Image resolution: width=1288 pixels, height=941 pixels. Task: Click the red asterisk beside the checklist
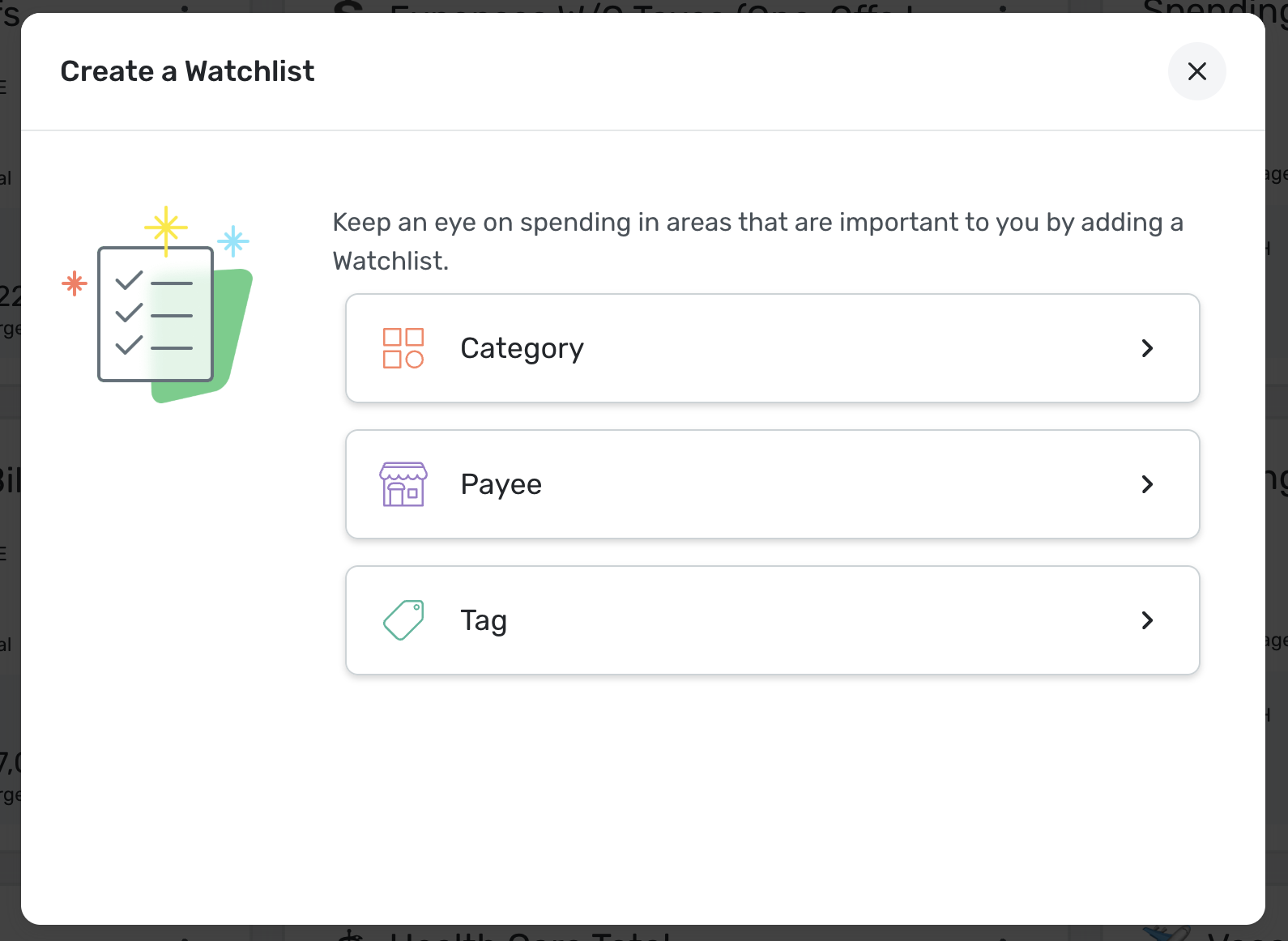click(x=75, y=283)
